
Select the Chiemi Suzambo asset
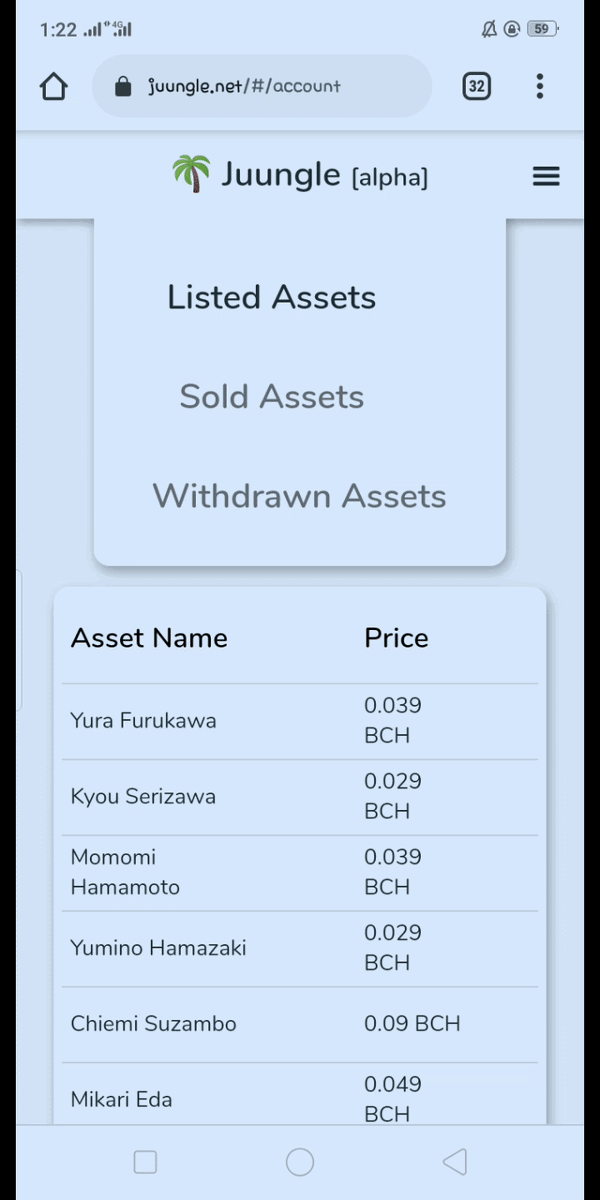point(300,1025)
